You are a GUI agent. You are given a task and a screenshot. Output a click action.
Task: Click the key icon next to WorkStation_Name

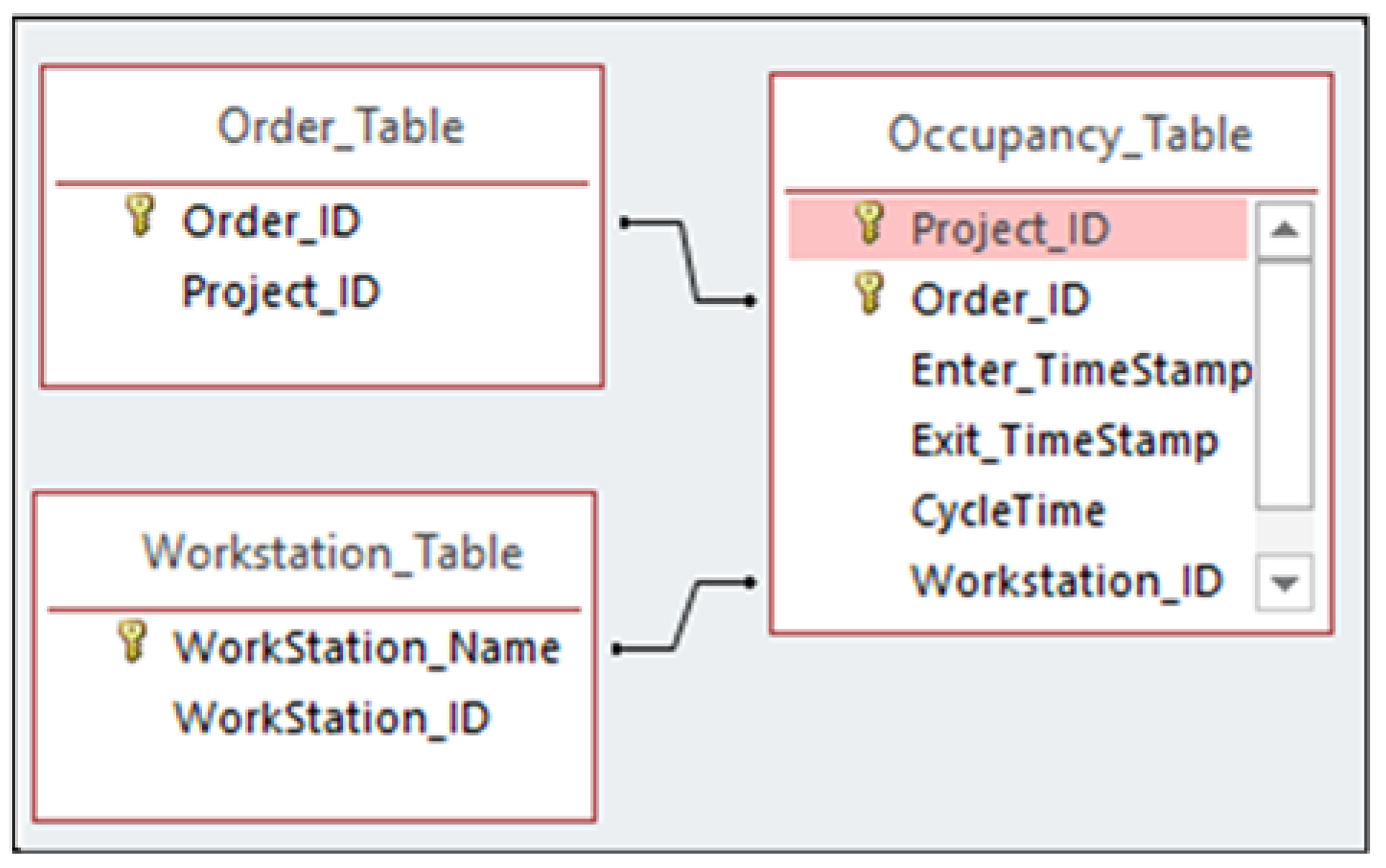(x=132, y=641)
